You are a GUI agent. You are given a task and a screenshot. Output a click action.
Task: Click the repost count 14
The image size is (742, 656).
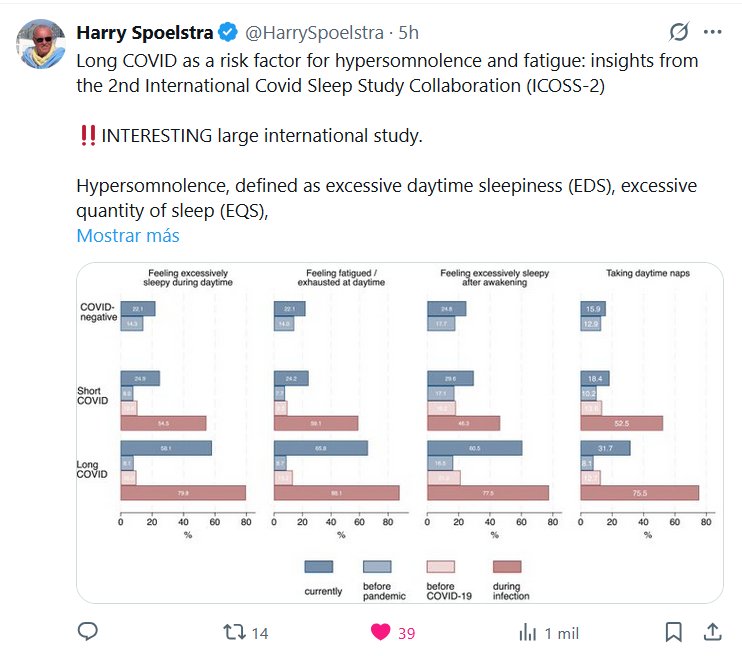pyautogui.click(x=260, y=632)
